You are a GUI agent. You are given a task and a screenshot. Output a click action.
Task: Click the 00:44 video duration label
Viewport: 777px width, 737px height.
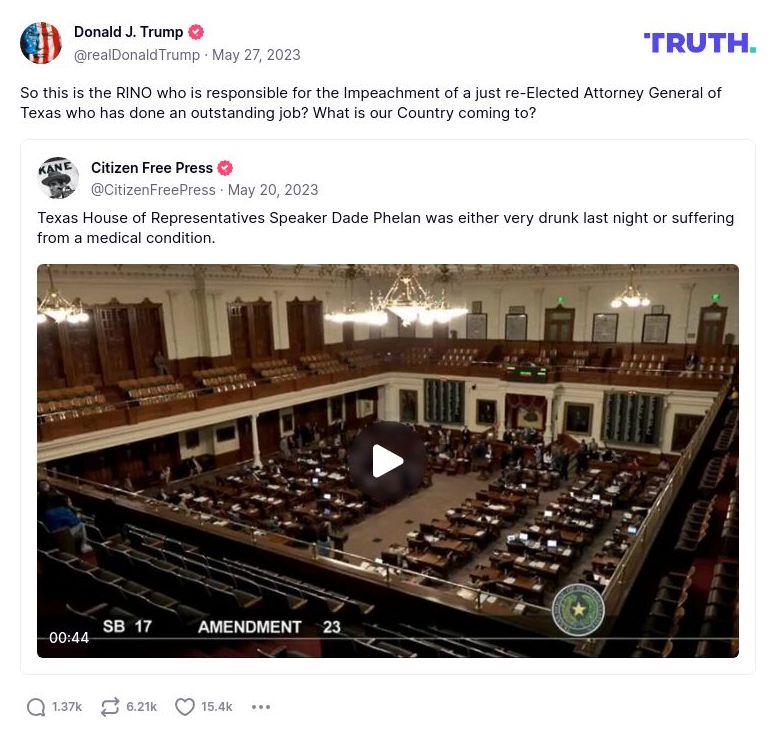pyautogui.click(x=69, y=638)
